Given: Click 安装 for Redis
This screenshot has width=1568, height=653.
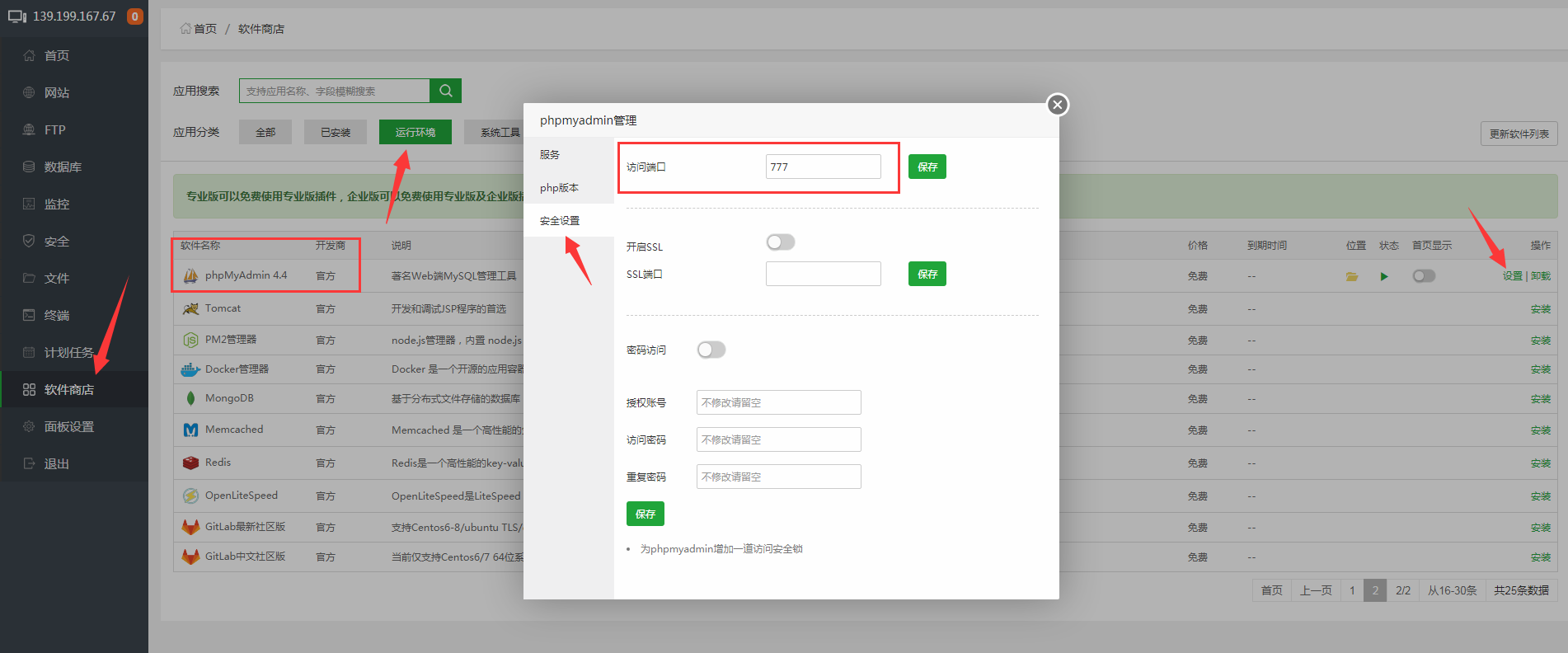Looking at the screenshot, I should coord(1541,463).
